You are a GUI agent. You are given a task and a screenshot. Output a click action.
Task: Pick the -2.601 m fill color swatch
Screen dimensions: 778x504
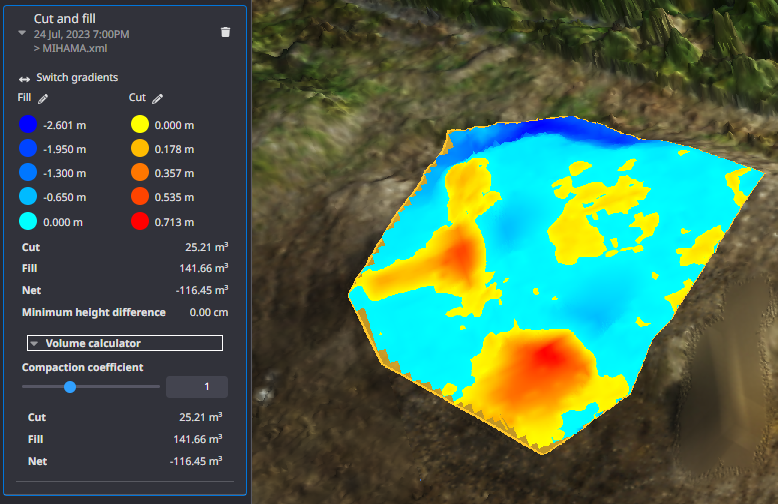pyautogui.click(x=28, y=124)
